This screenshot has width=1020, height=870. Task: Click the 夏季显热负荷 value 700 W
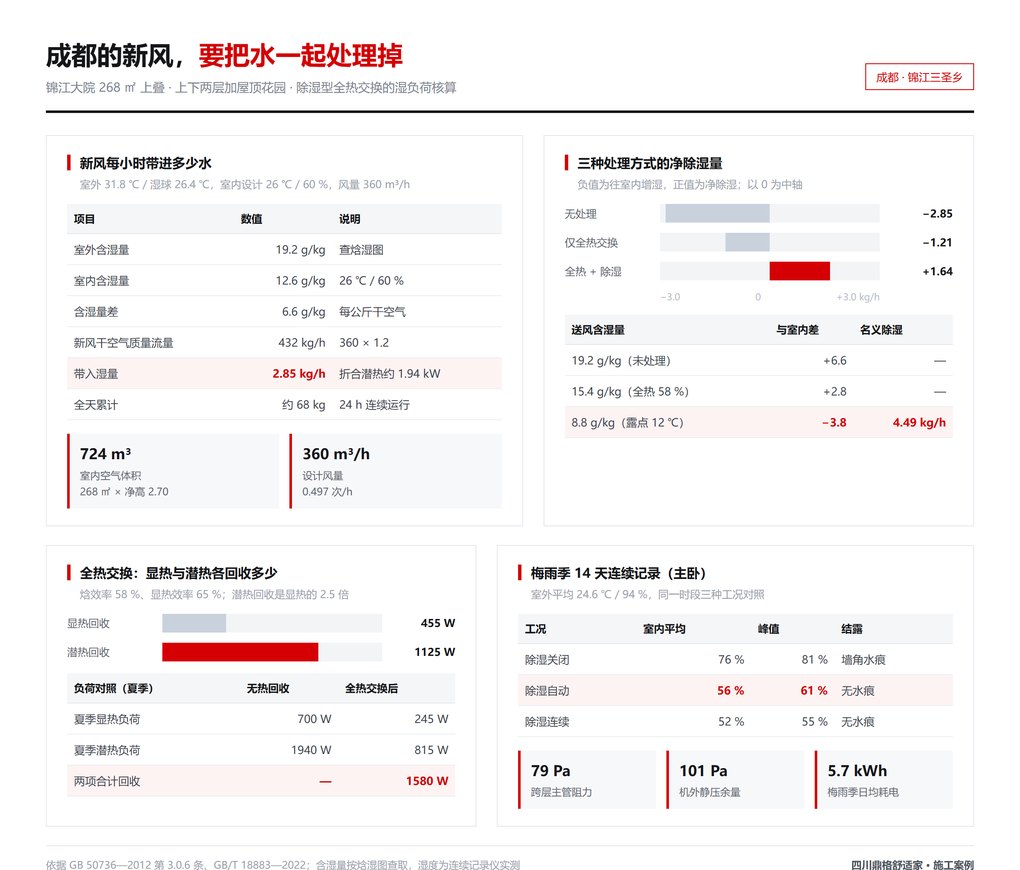coord(314,719)
